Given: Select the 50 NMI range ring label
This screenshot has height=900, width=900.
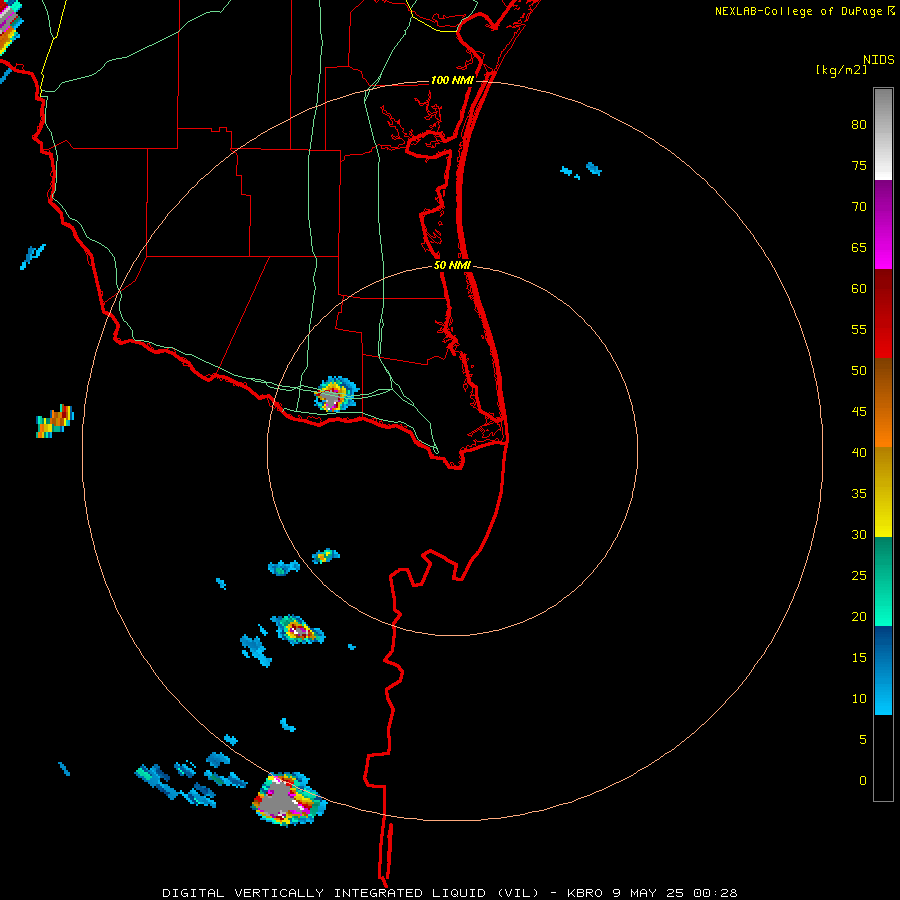Looking at the screenshot, I should pos(452,265).
